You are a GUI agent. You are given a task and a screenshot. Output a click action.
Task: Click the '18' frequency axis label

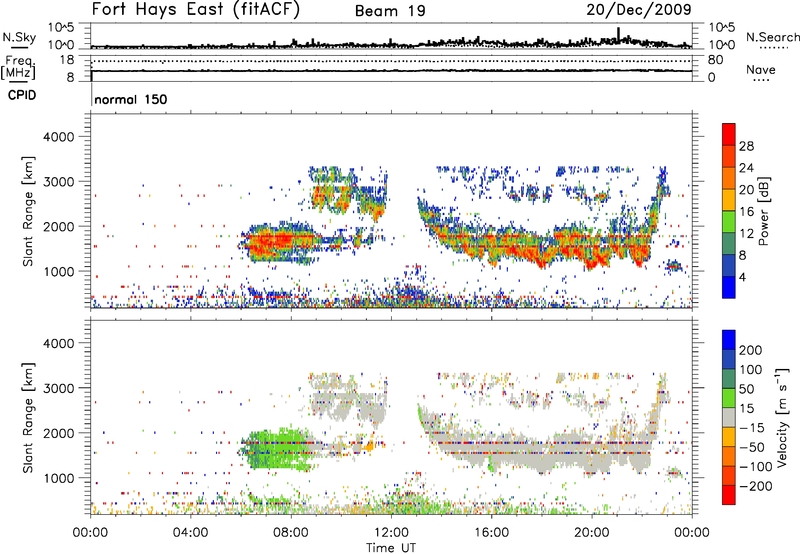[67, 60]
